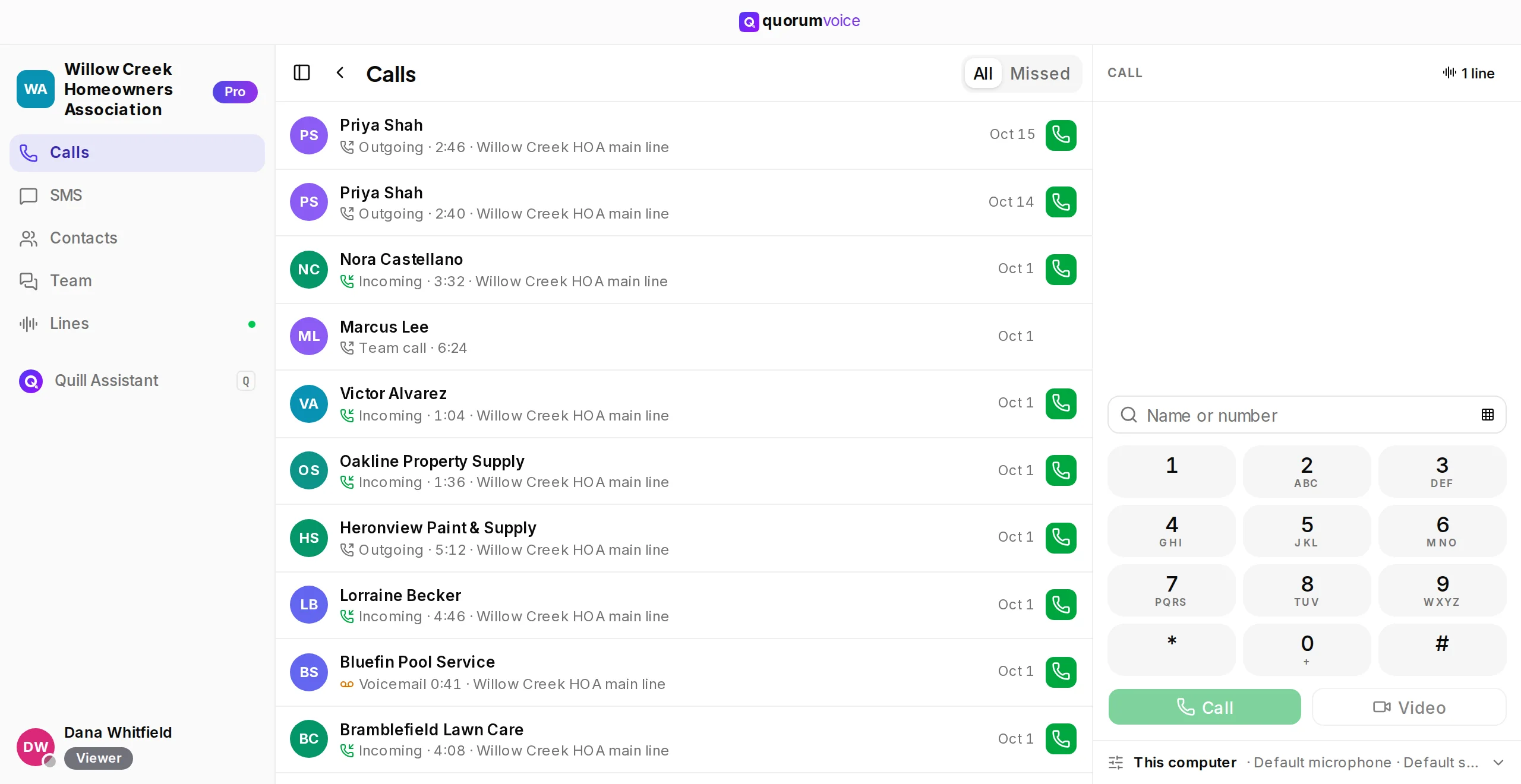
Task: Expand audio device settings chevron
Action: click(1498, 762)
